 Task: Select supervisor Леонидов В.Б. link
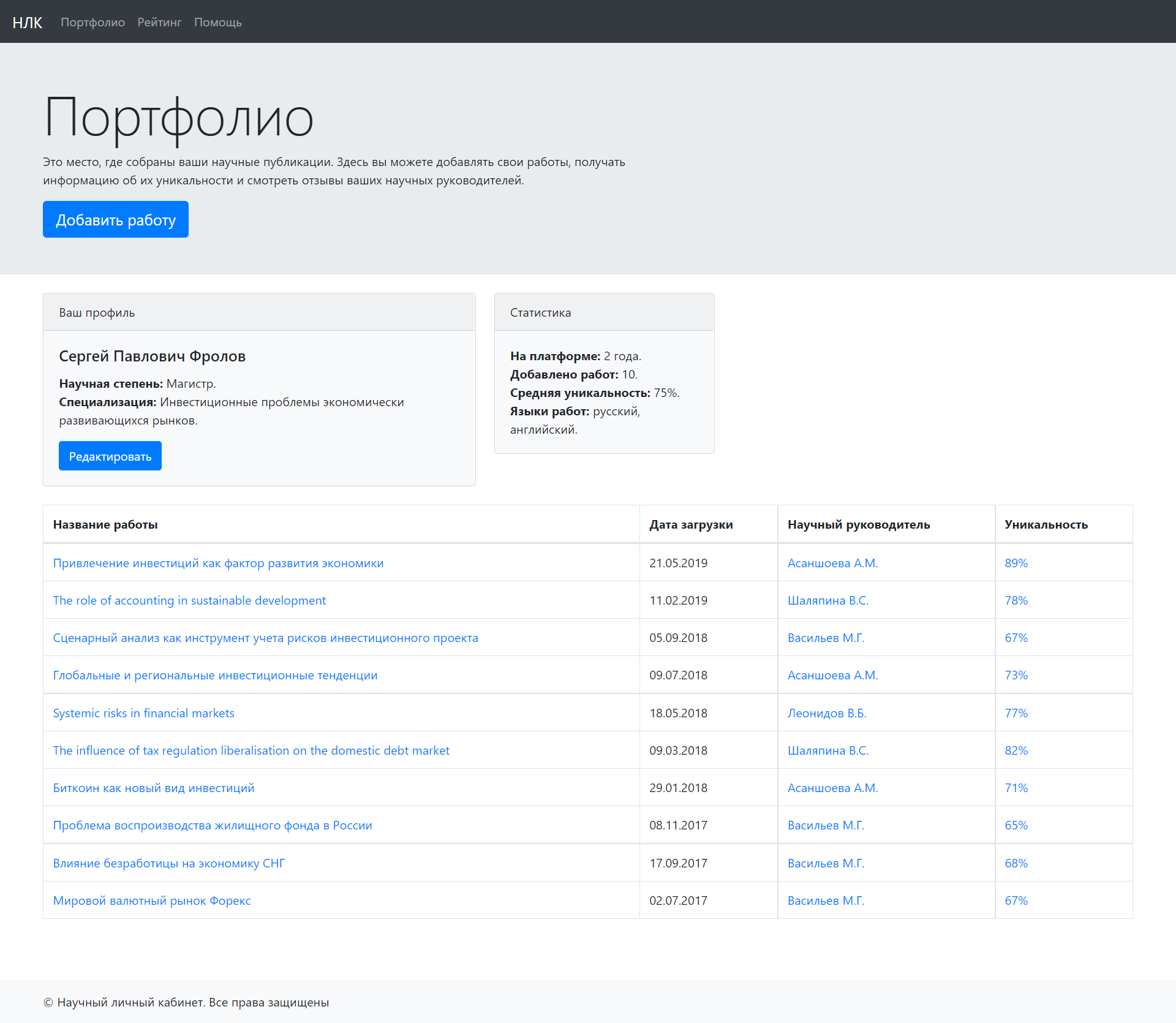(x=826, y=713)
